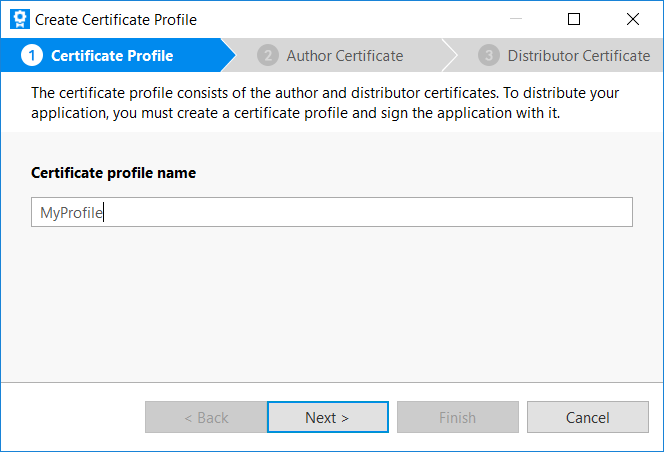Select the Certificate Profile step label
The height and width of the screenshot is (452, 664).
point(112,56)
